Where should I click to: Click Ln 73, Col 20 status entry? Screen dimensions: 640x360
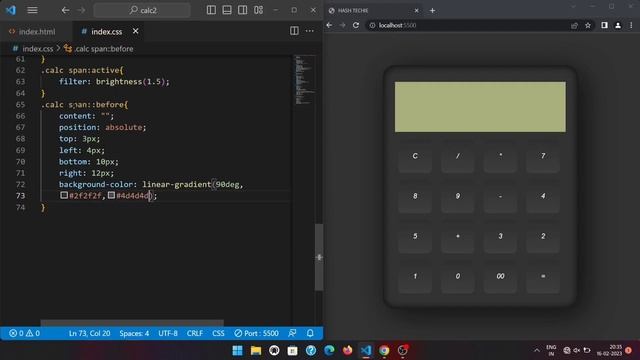coord(89,333)
